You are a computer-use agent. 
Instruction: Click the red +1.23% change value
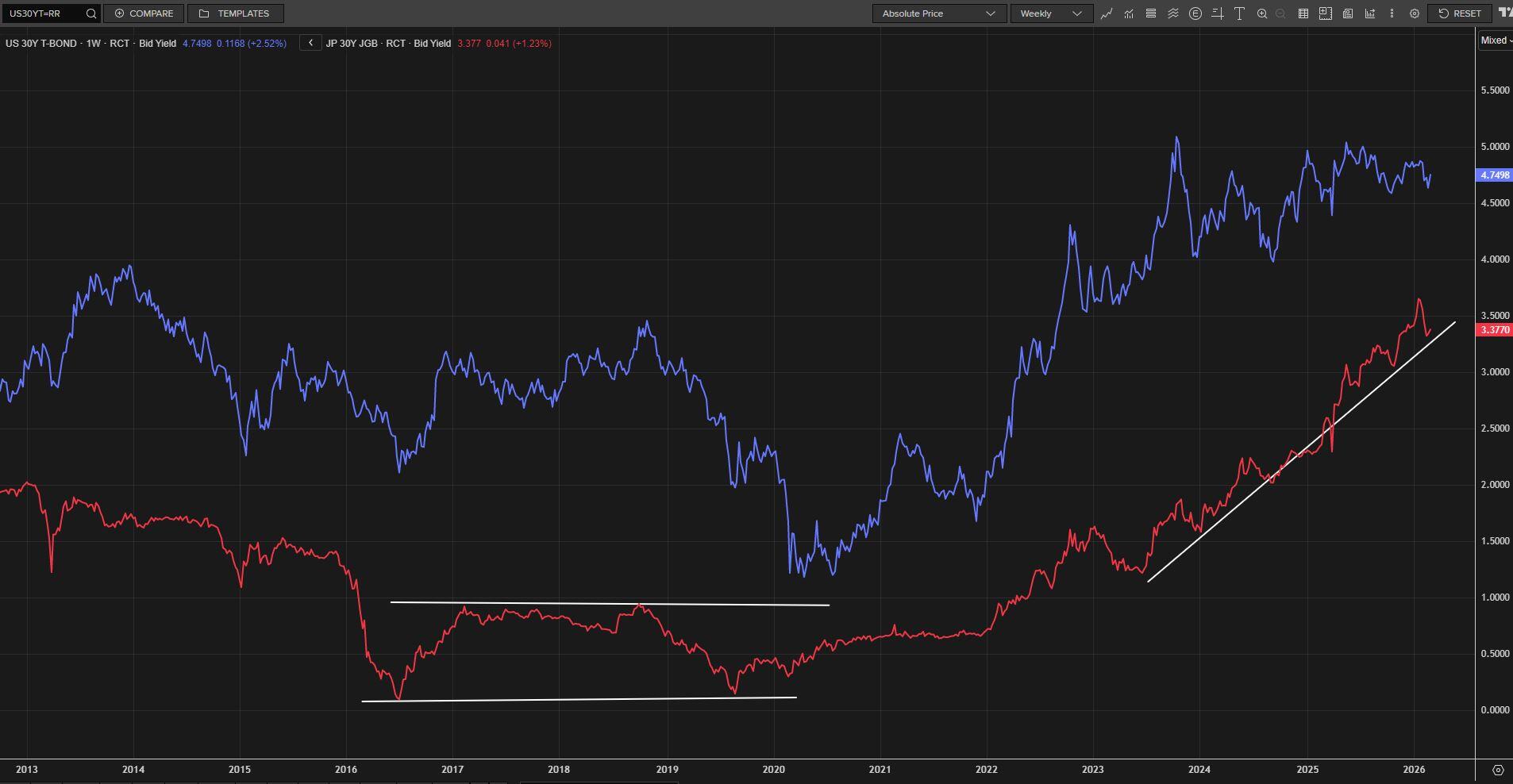click(x=532, y=44)
